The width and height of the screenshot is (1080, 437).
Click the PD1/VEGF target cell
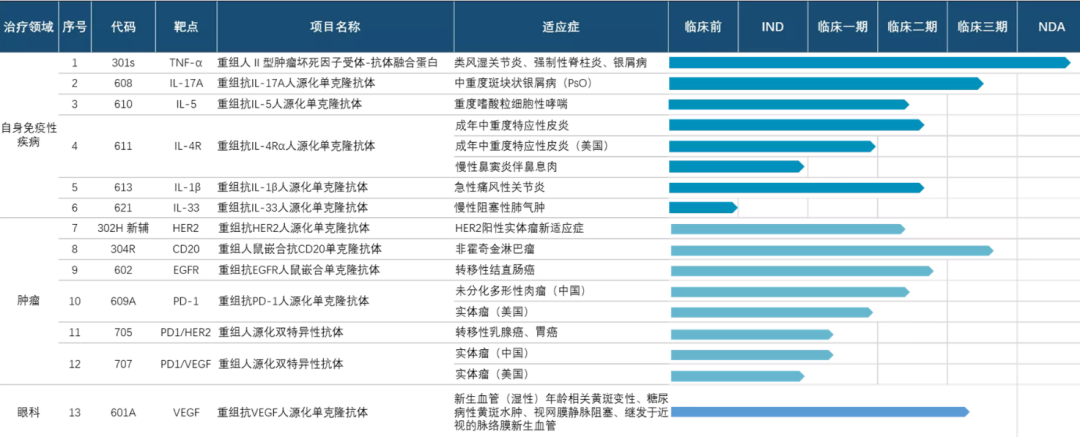pos(187,364)
